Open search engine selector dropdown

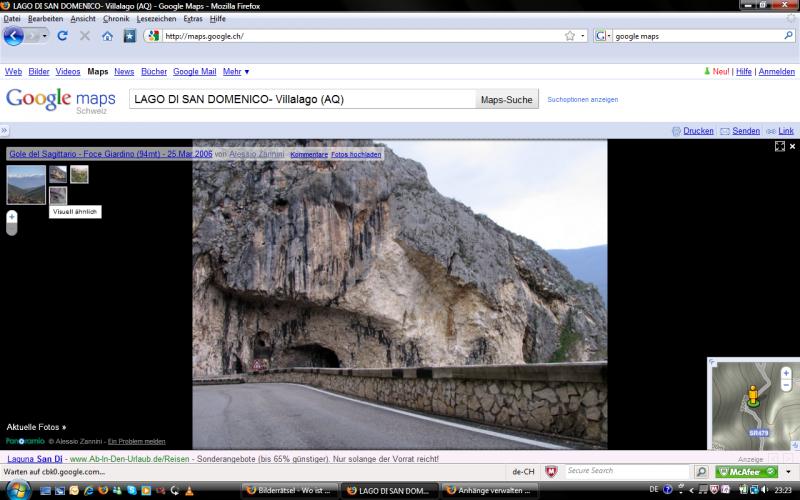click(x=604, y=36)
